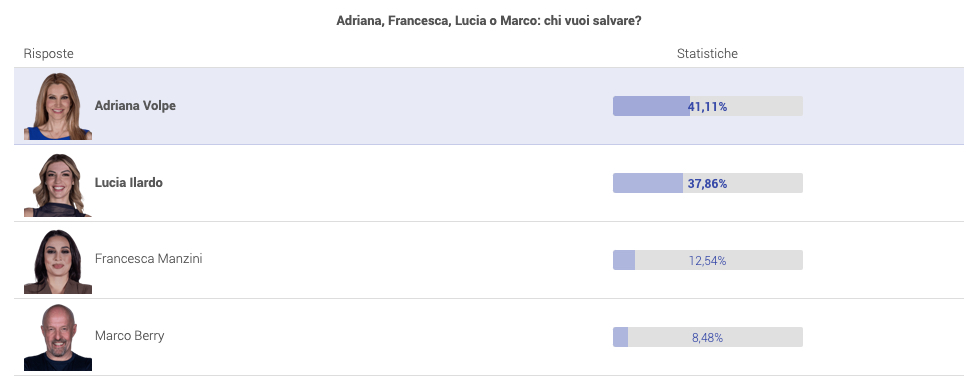Click the 8,48% progress bar
This screenshot has width=975, height=382.
click(708, 337)
